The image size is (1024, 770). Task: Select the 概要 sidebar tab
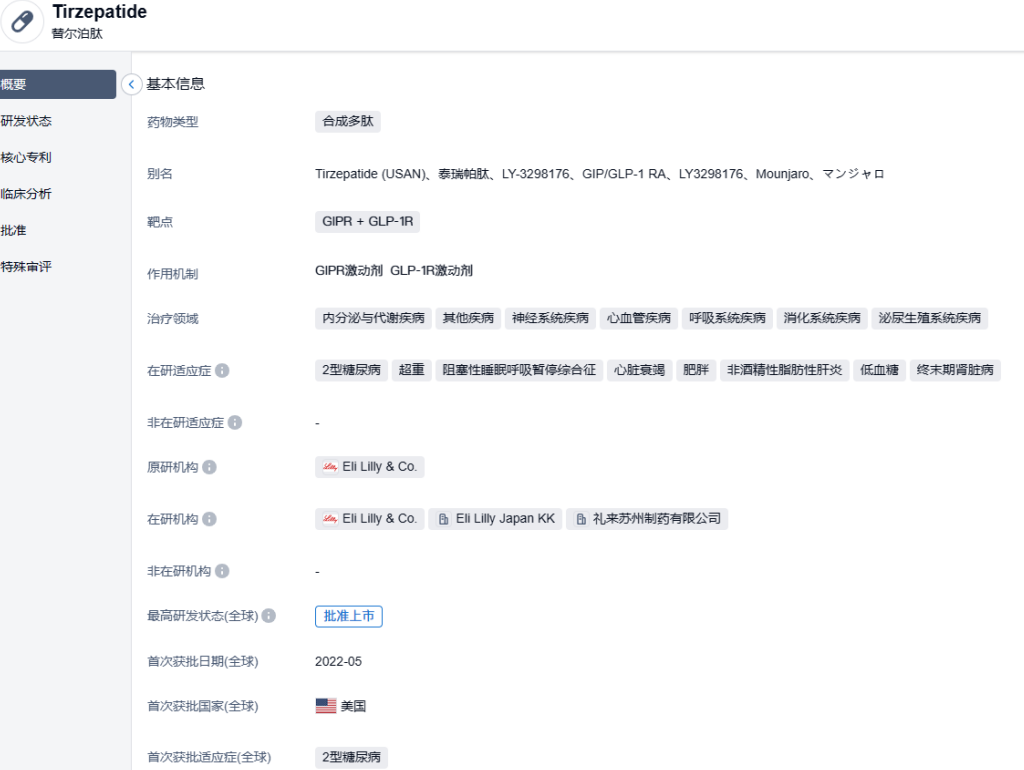[x=56, y=85]
